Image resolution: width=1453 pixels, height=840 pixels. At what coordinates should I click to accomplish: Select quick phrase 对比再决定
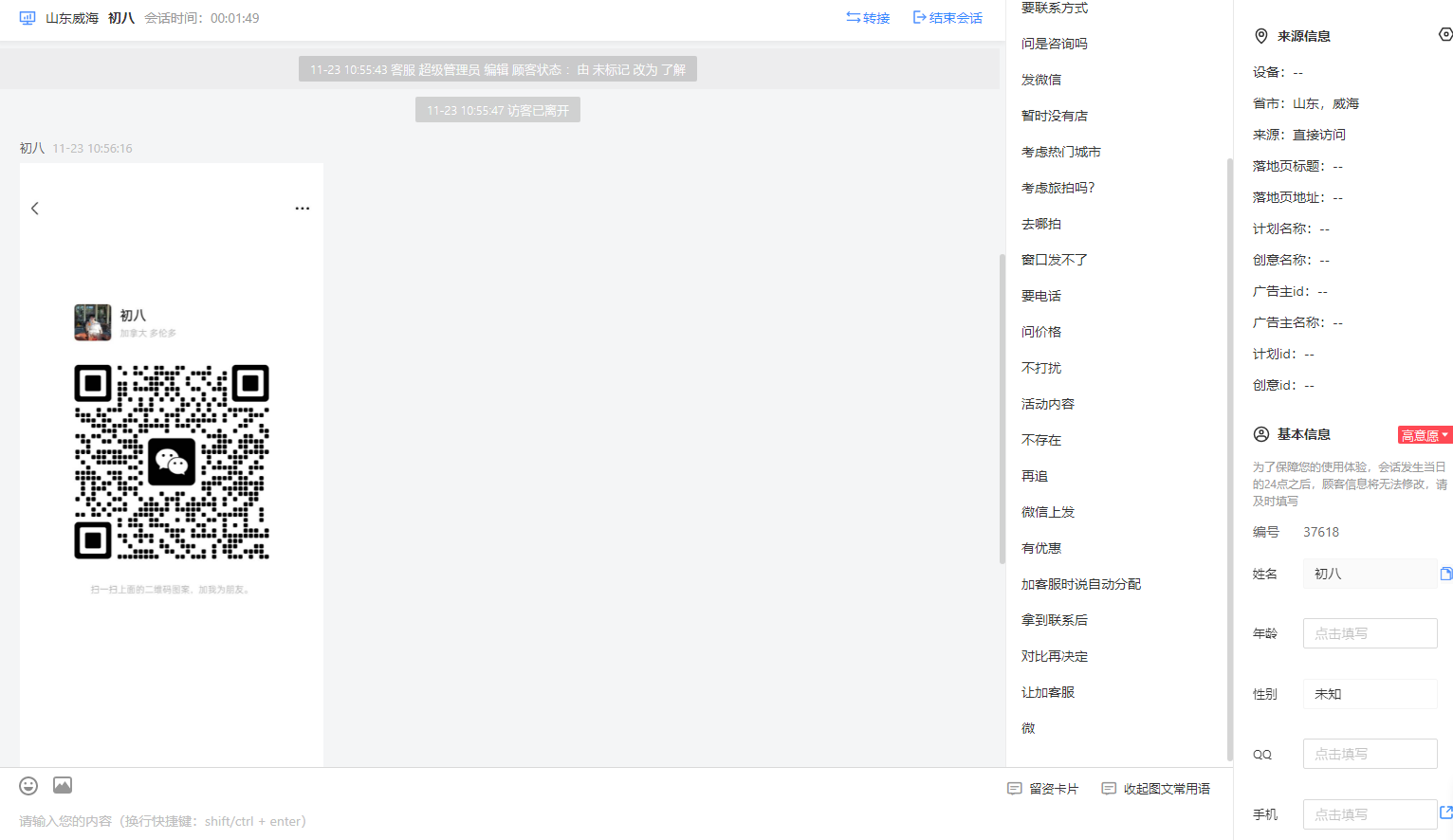tap(1055, 656)
